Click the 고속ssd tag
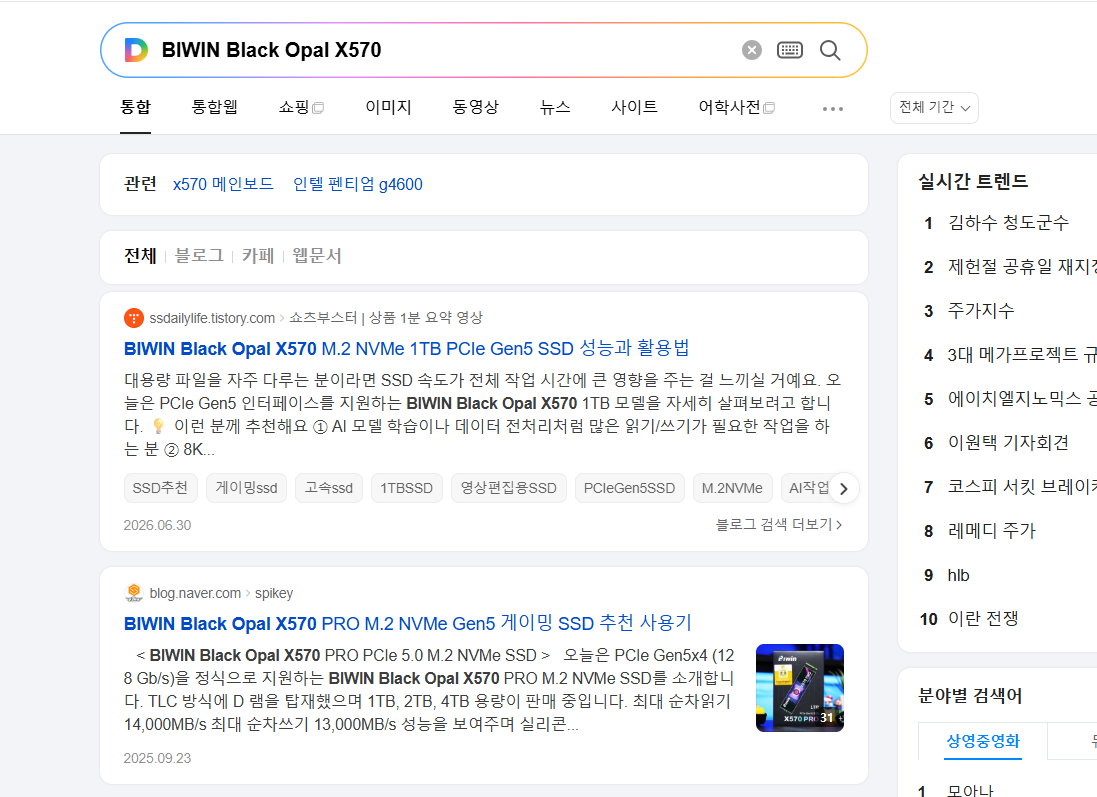The image size is (1097, 797). pos(329,488)
